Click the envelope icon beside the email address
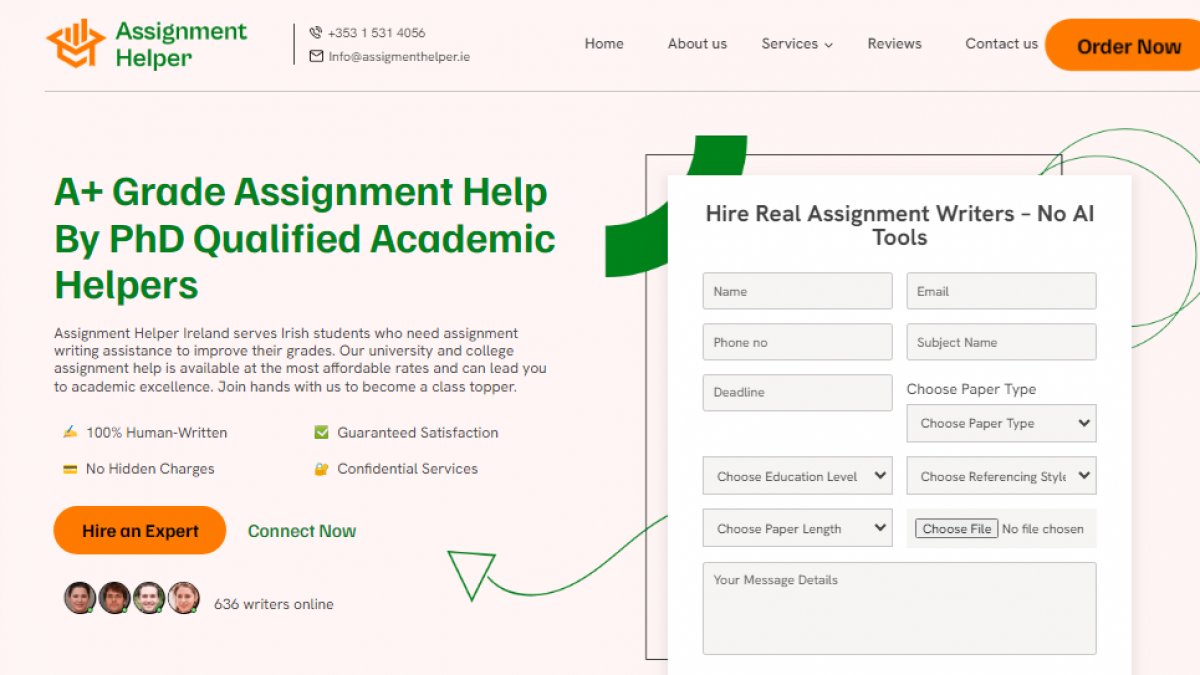The height and width of the screenshot is (675, 1200). pyautogui.click(x=316, y=57)
